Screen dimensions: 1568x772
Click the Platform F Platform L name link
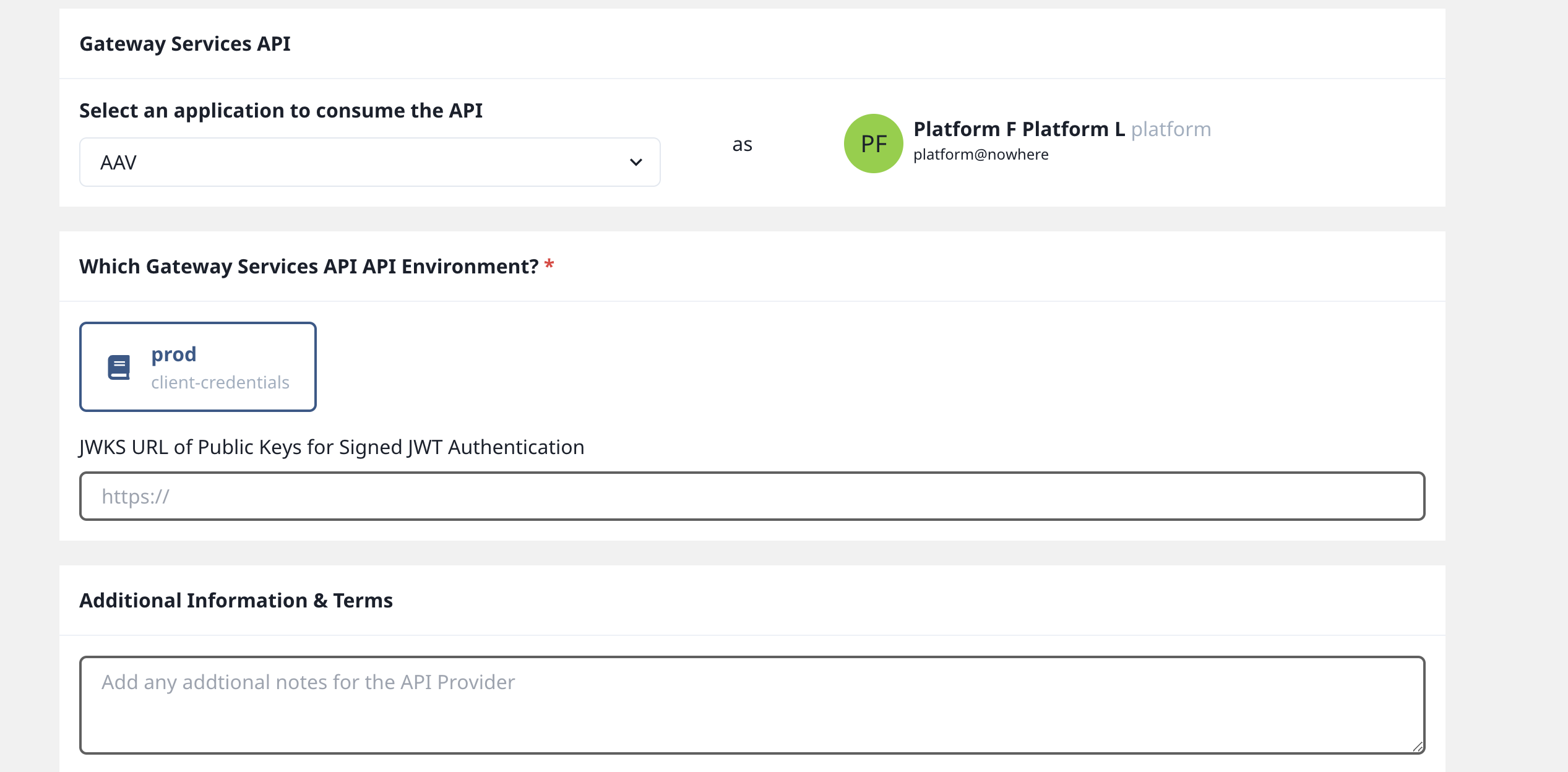click(1020, 129)
